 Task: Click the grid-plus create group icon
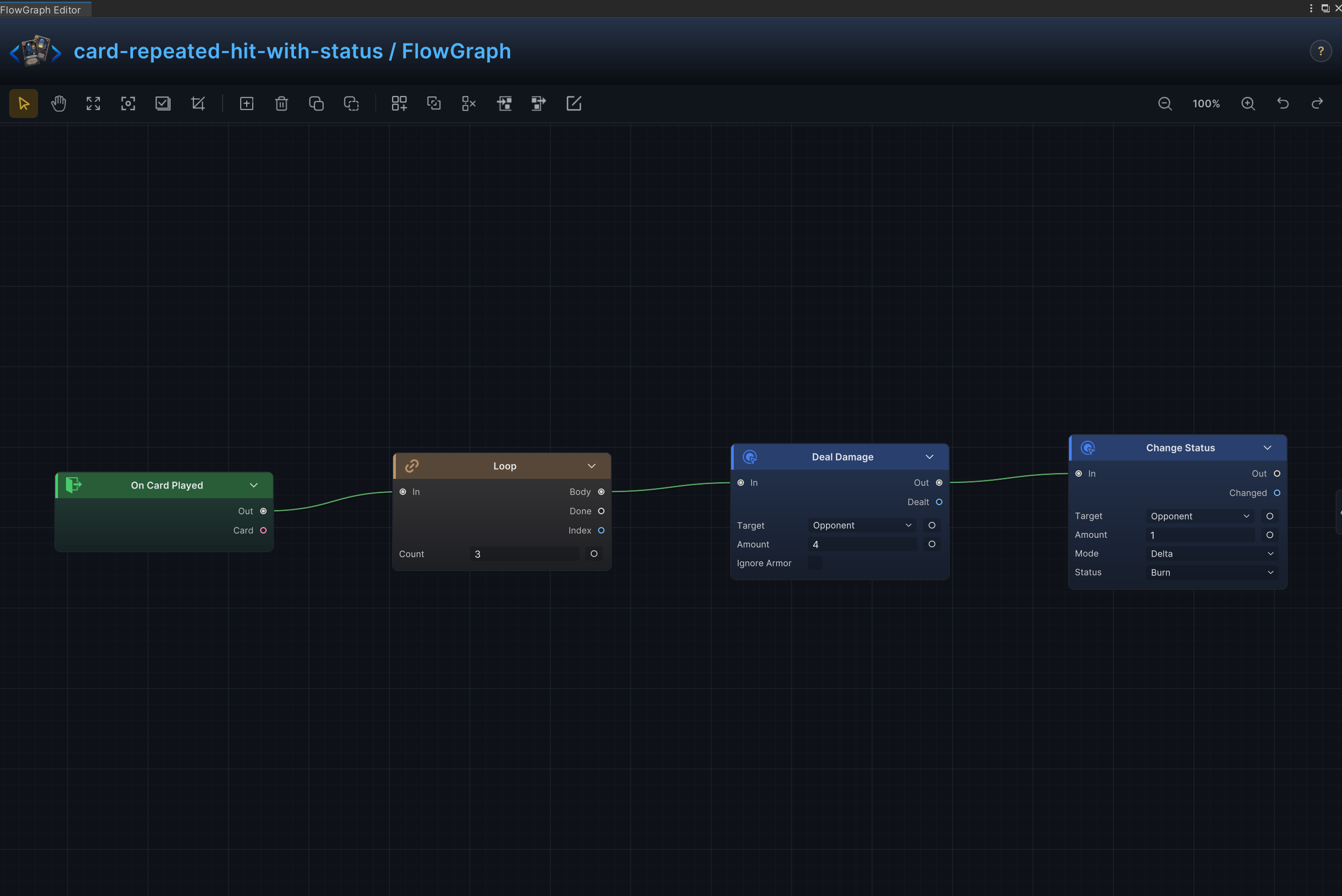[399, 103]
